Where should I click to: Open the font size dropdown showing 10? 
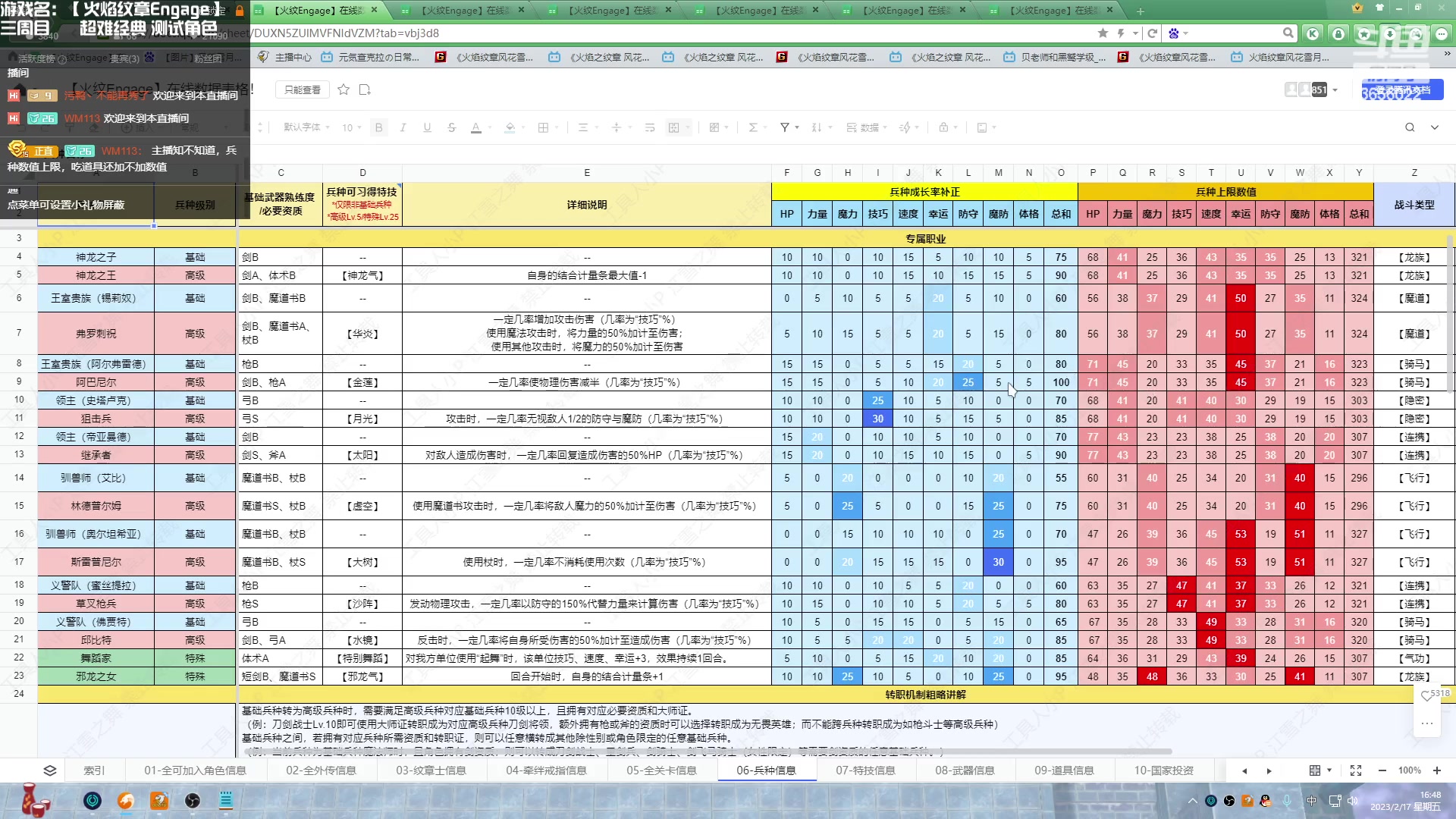[352, 127]
